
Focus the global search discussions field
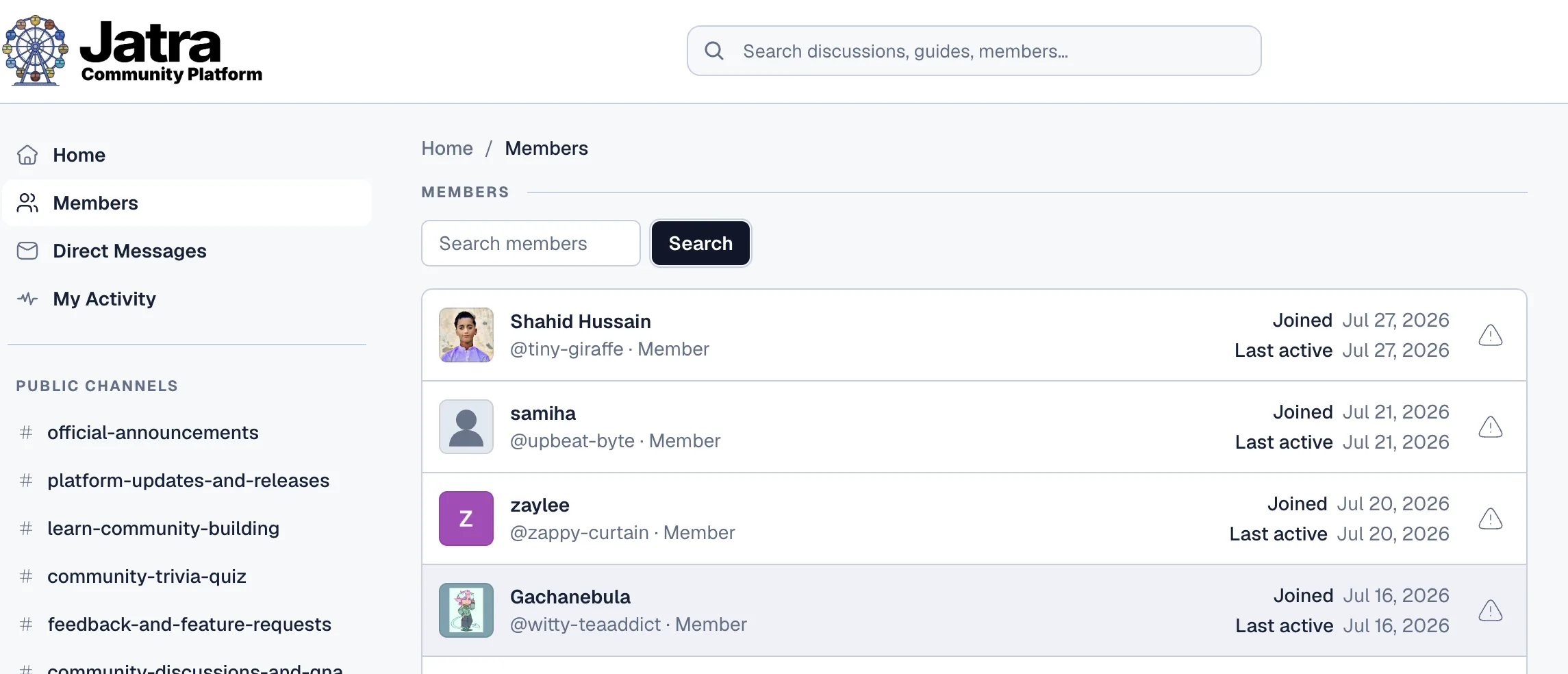[974, 51]
